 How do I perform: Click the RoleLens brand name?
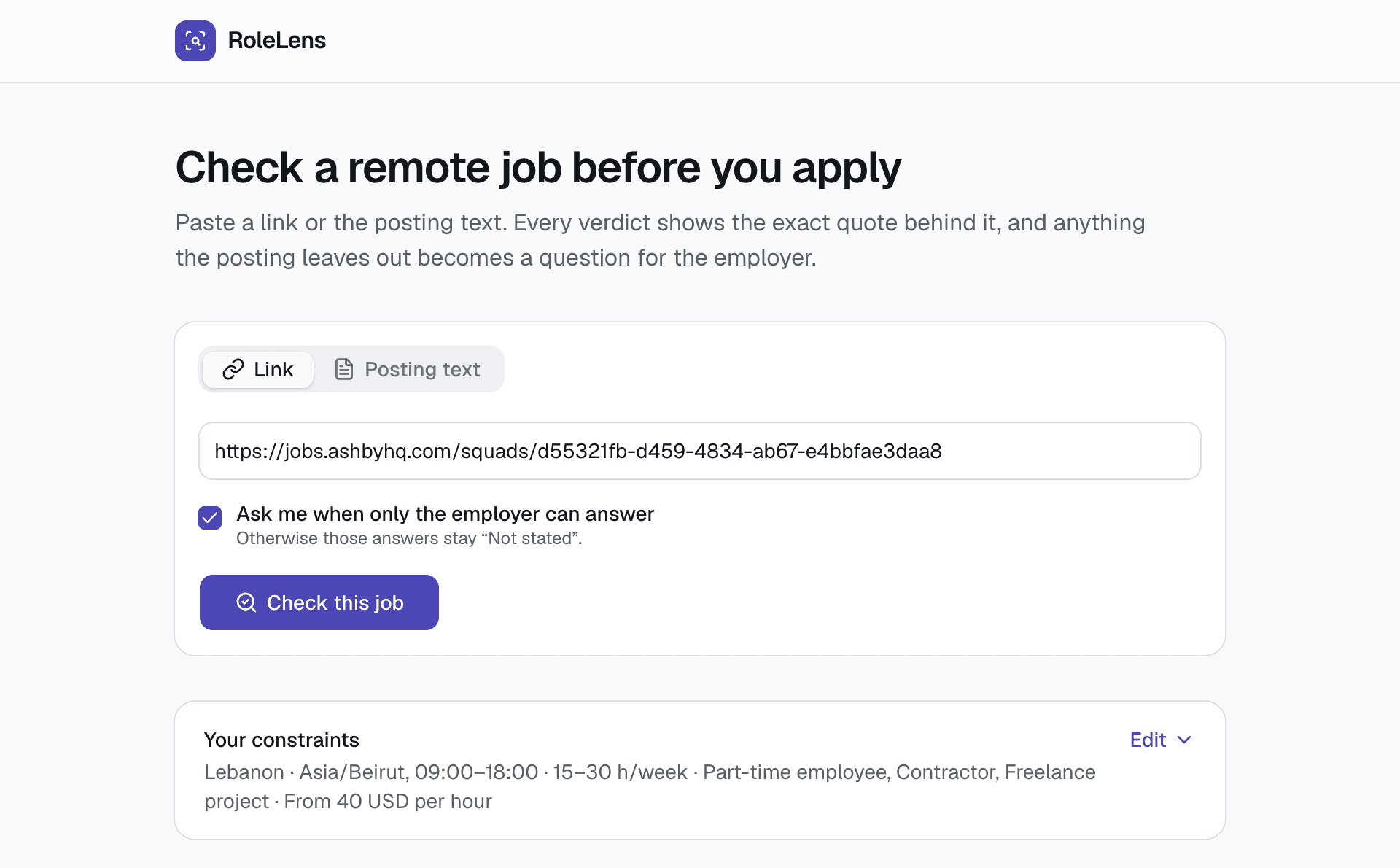click(x=276, y=41)
